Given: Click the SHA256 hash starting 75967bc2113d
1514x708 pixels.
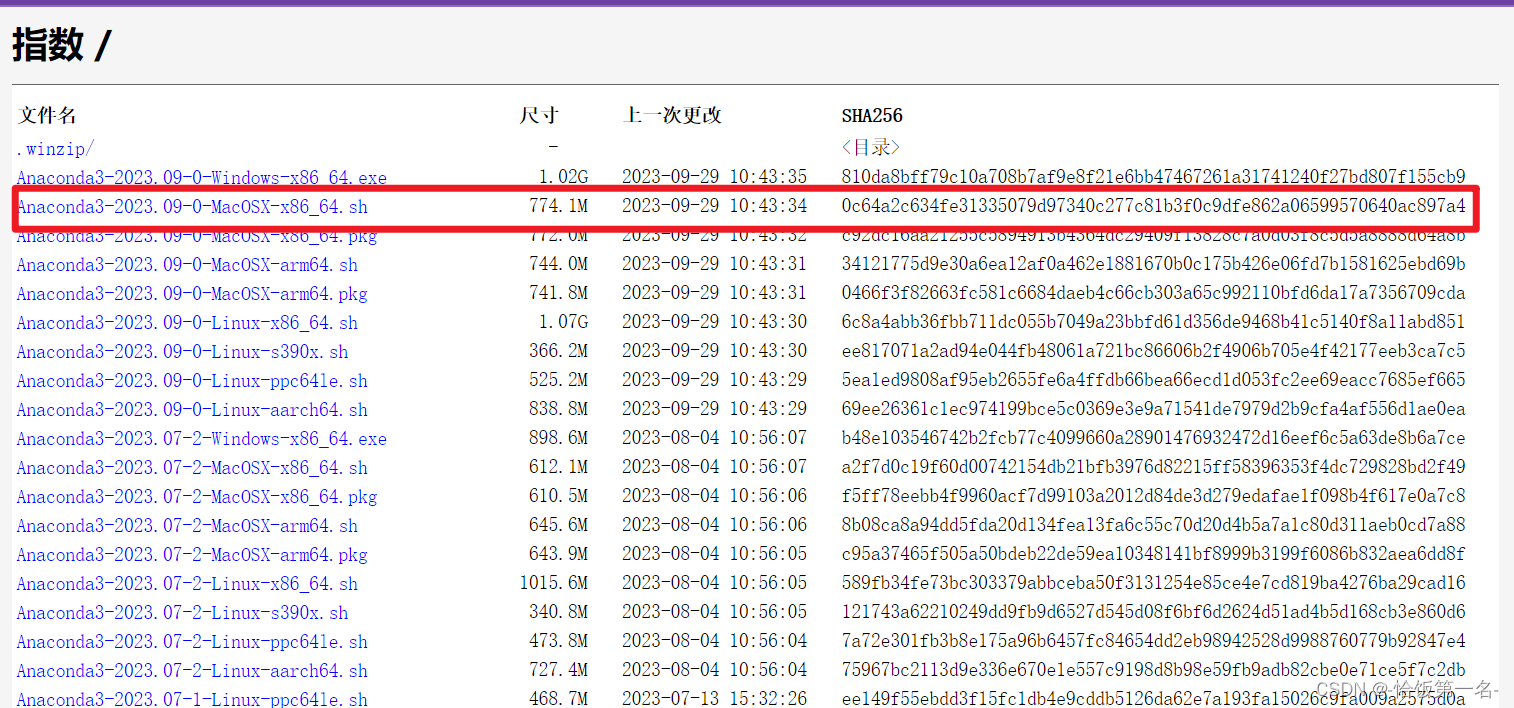Looking at the screenshot, I should pyautogui.click(x=1153, y=670).
